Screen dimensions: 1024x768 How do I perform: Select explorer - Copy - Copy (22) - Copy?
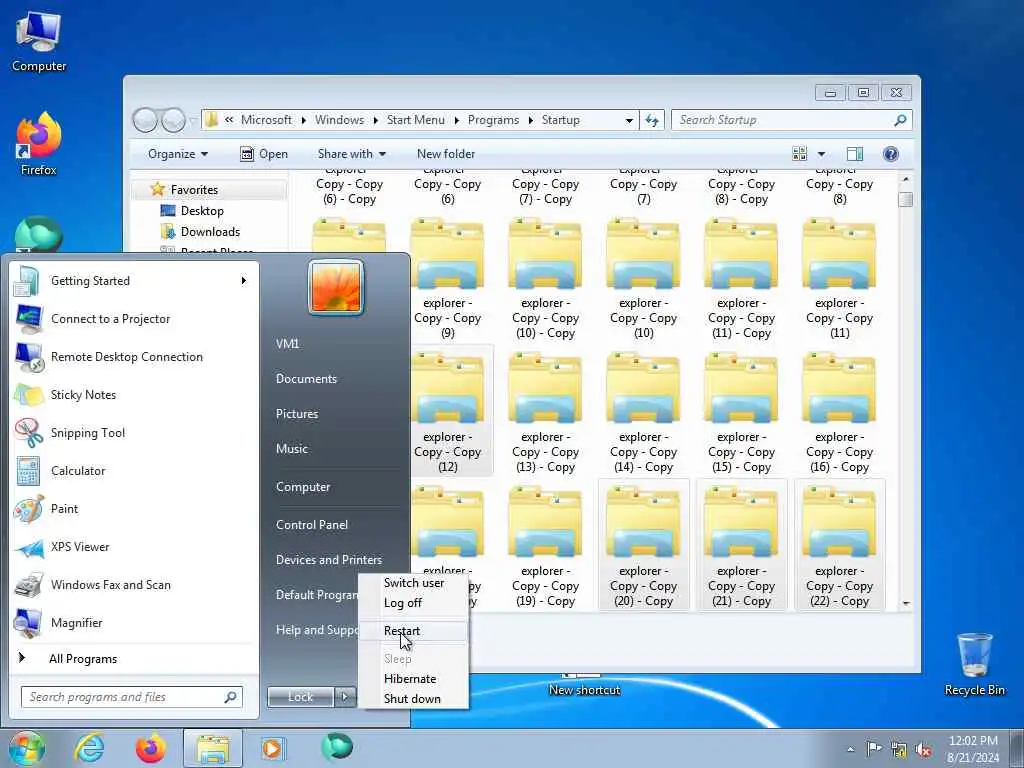coord(839,545)
